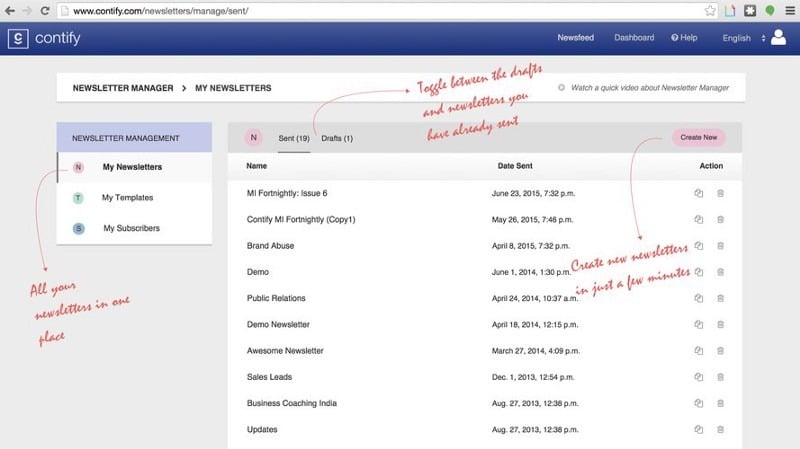Open the Business Coaching India name
The height and width of the screenshot is (449, 800).
[292, 403]
